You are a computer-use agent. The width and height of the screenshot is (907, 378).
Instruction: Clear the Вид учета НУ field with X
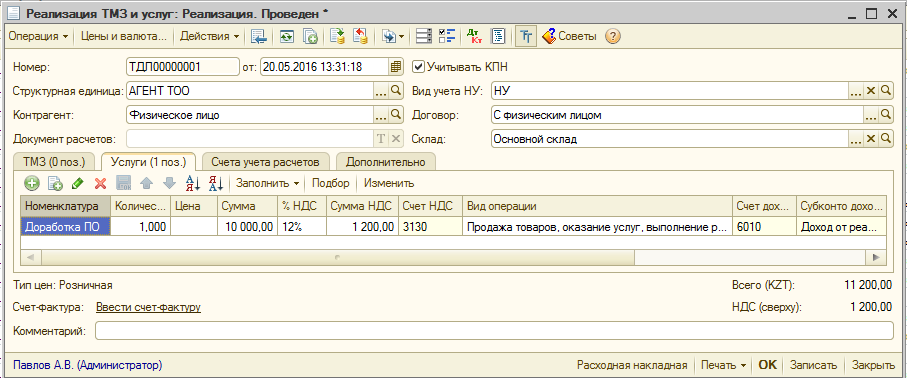pyautogui.click(x=871, y=91)
